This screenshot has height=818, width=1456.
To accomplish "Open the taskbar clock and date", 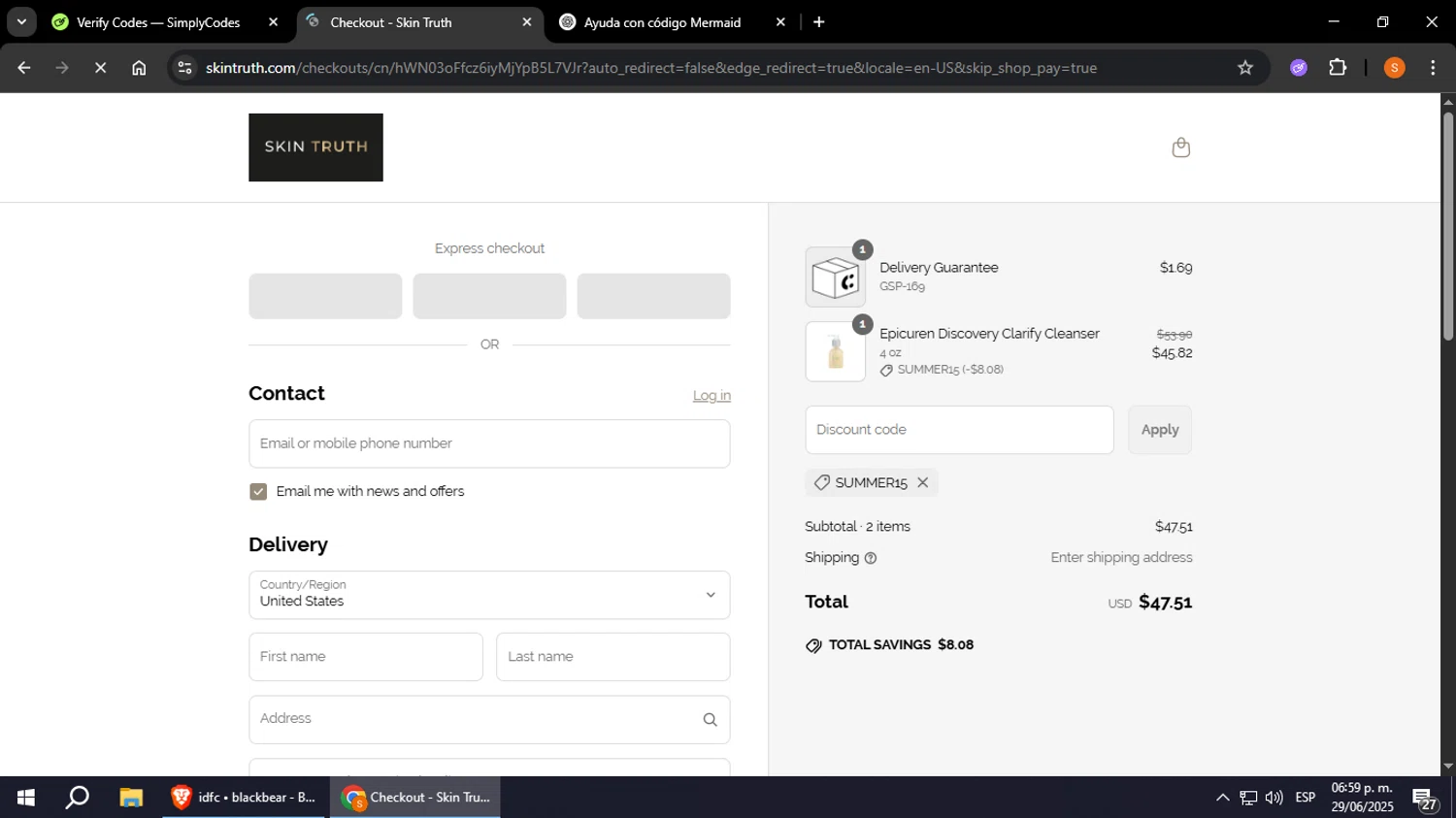I will click(1362, 798).
